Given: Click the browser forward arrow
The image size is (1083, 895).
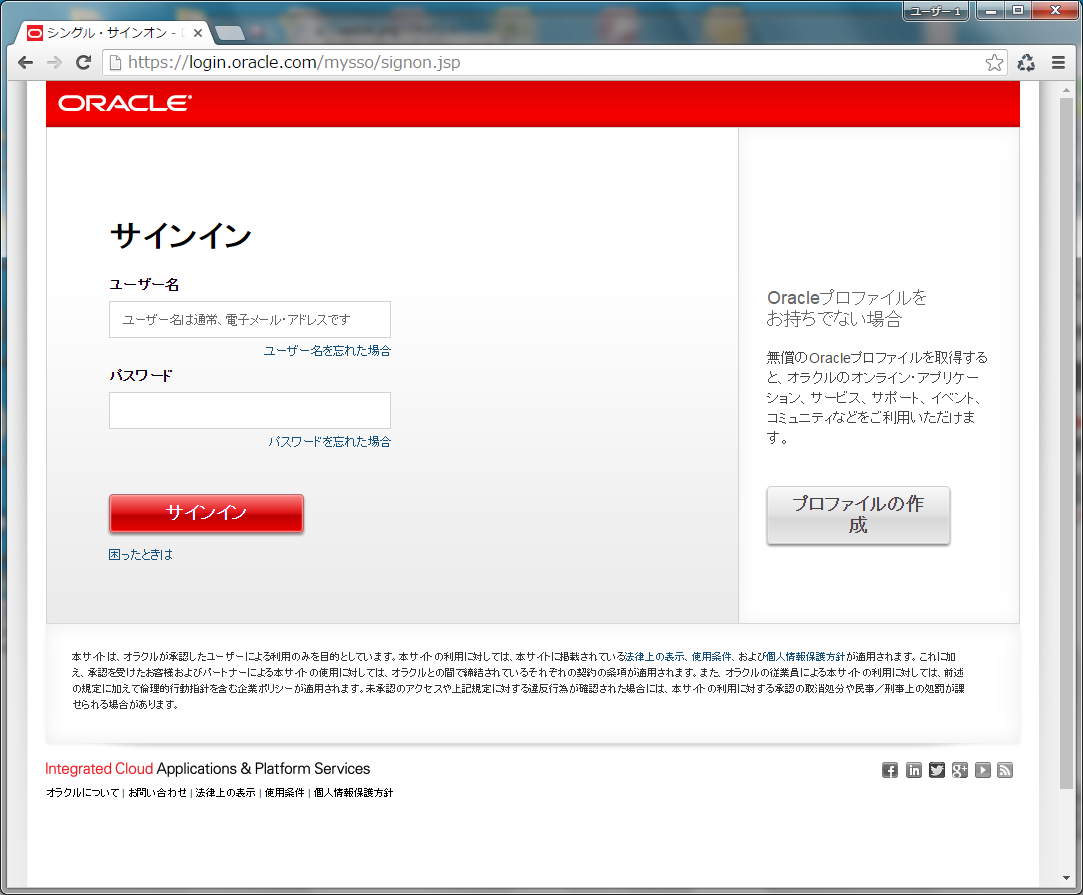Looking at the screenshot, I should click(55, 62).
